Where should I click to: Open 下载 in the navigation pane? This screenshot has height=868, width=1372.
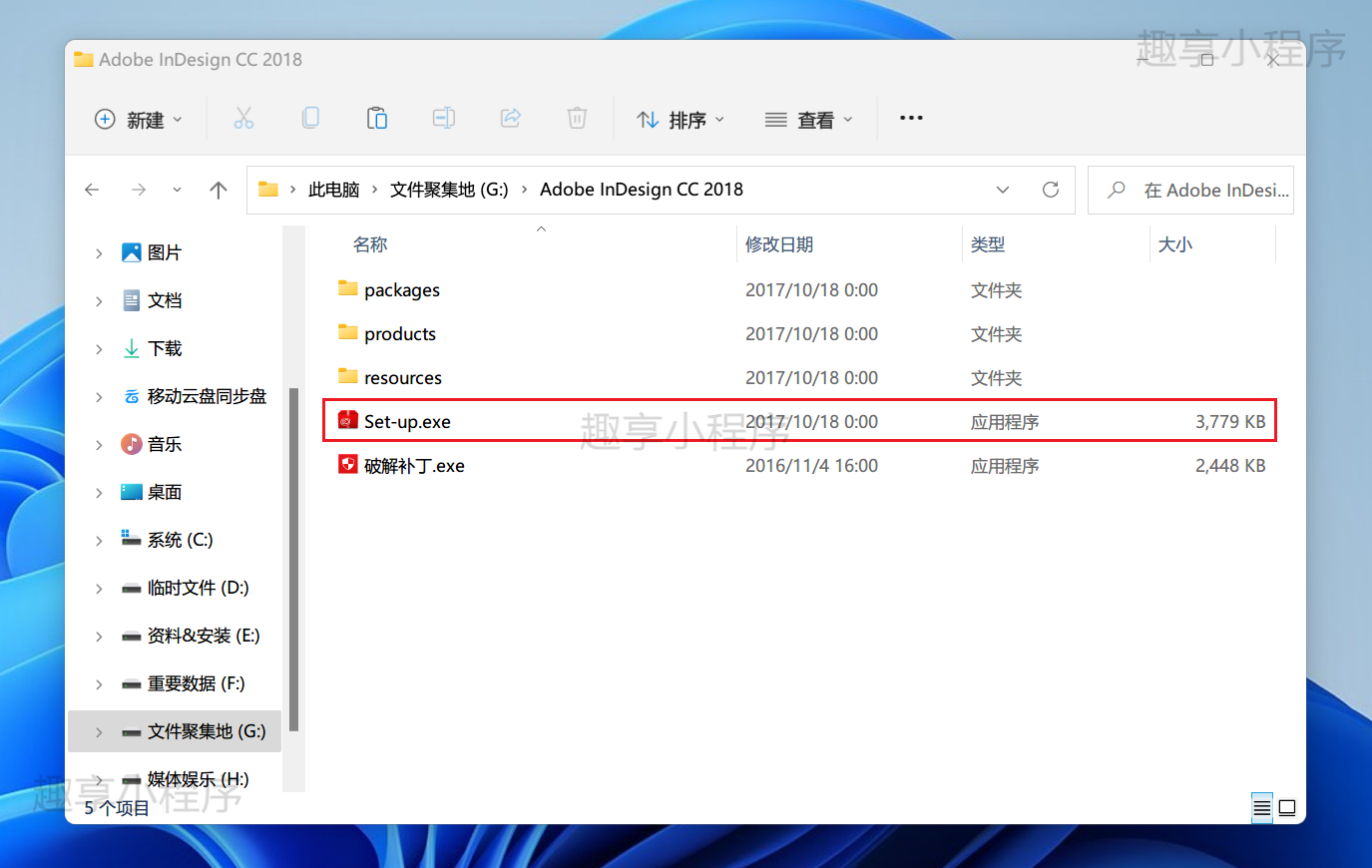point(165,348)
